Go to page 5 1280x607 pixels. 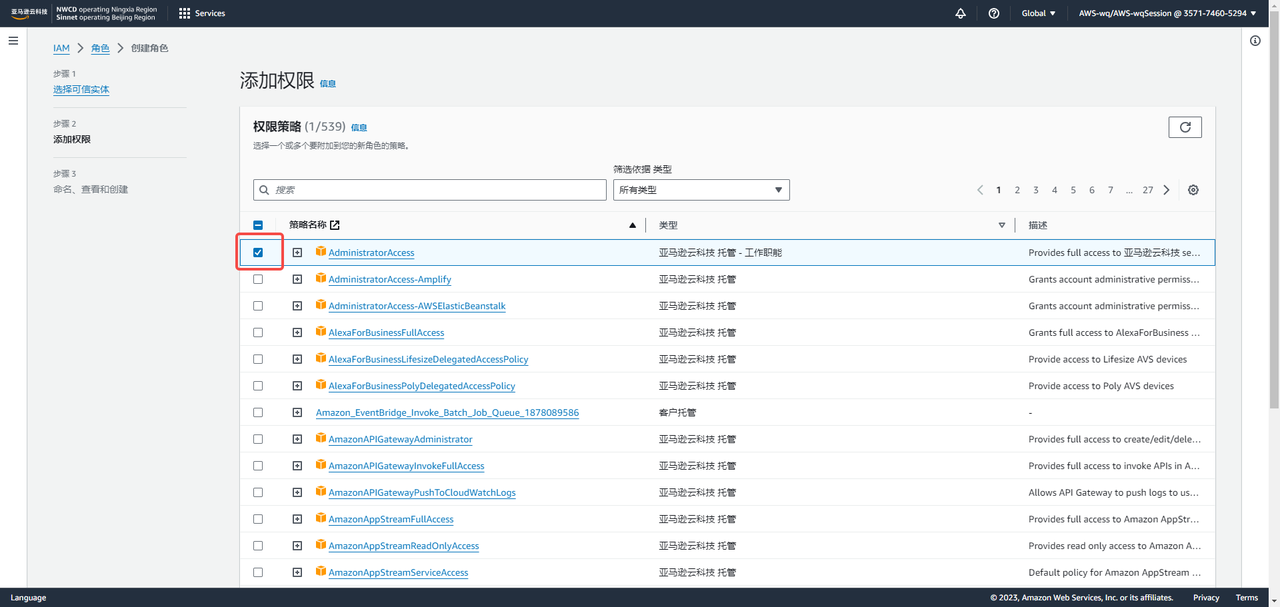1073,190
